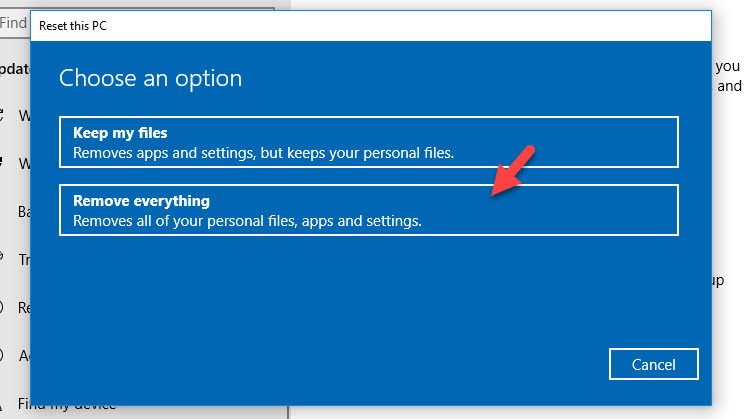Click the 'Choose an option' heading
Viewport: 750px width, 419px height.
click(151, 78)
